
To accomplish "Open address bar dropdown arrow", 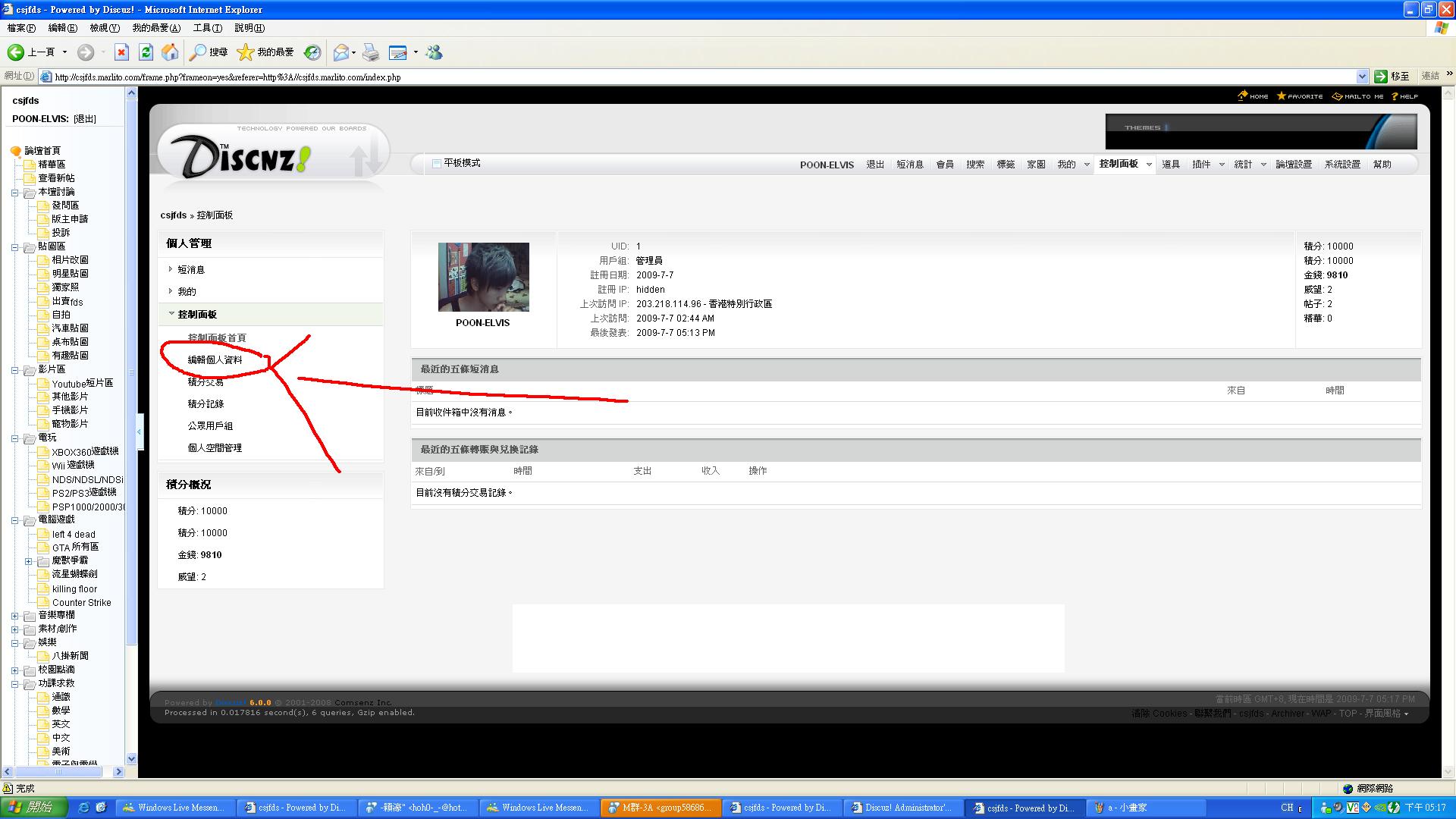I will pyautogui.click(x=1362, y=77).
